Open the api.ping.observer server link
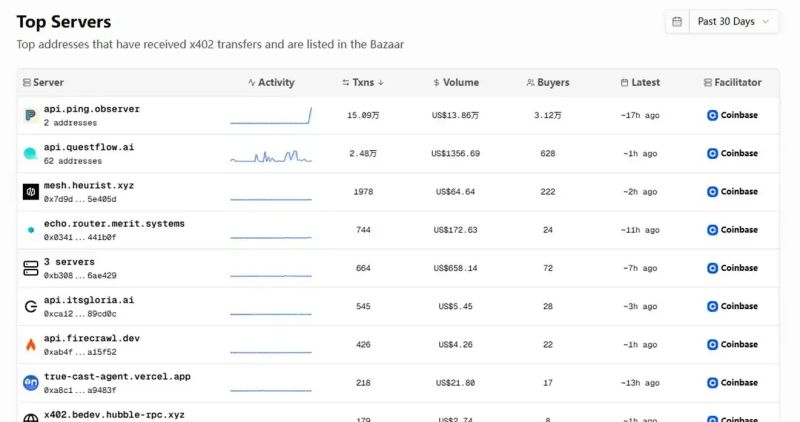800x422 pixels. (x=92, y=109)
